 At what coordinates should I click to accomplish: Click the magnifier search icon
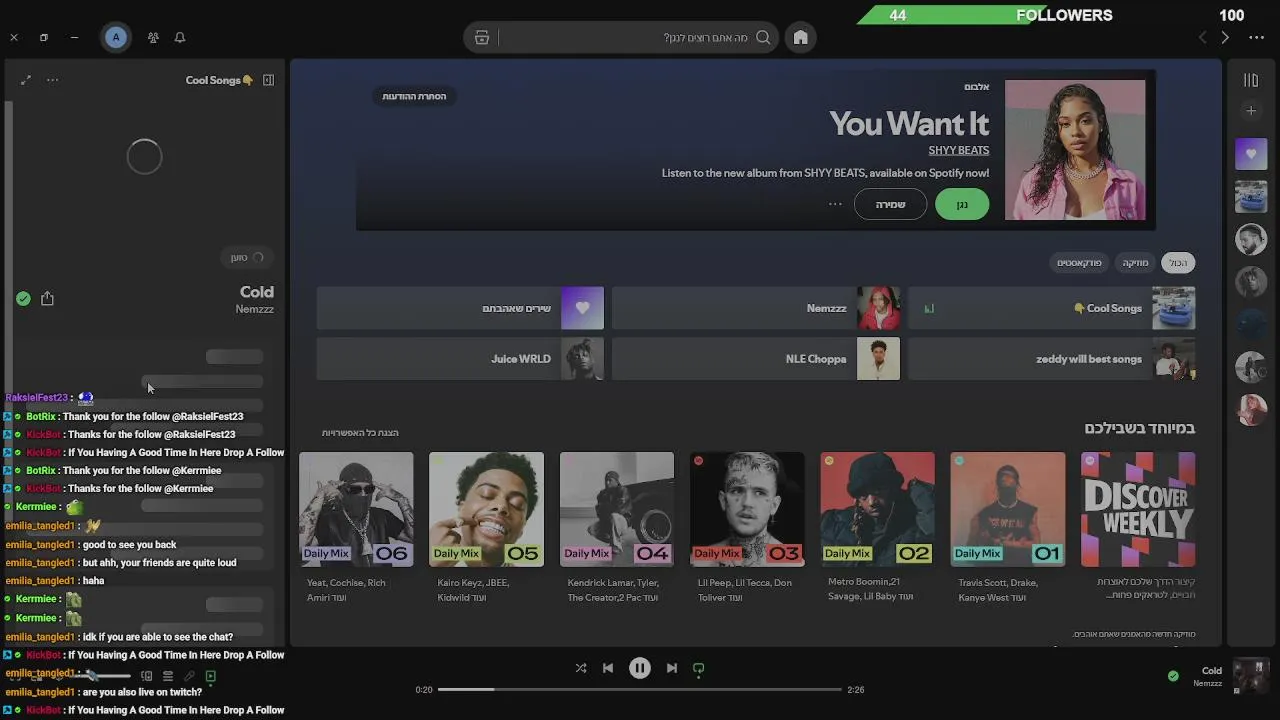tap(763, 37)
